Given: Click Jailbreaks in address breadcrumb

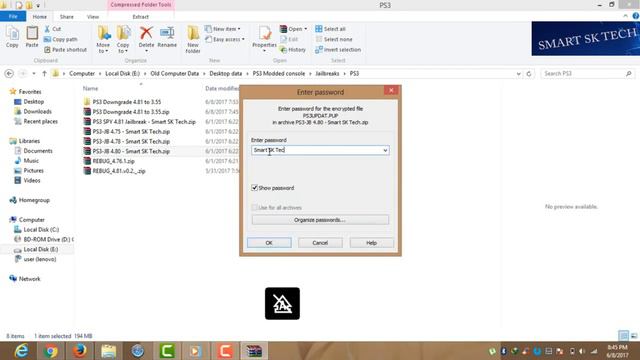Looking at the screenshot, I should click(327, 73).
